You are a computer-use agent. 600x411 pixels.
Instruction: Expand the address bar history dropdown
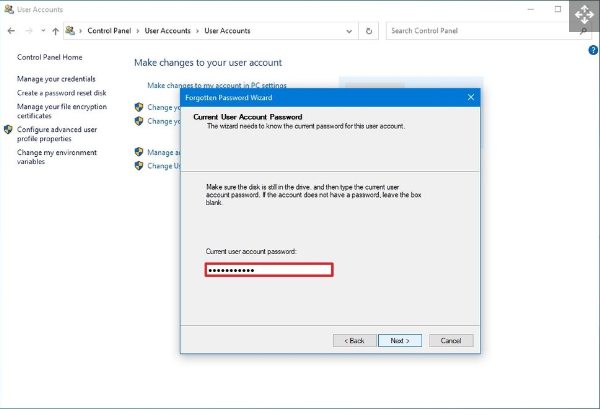coord(351,31)
